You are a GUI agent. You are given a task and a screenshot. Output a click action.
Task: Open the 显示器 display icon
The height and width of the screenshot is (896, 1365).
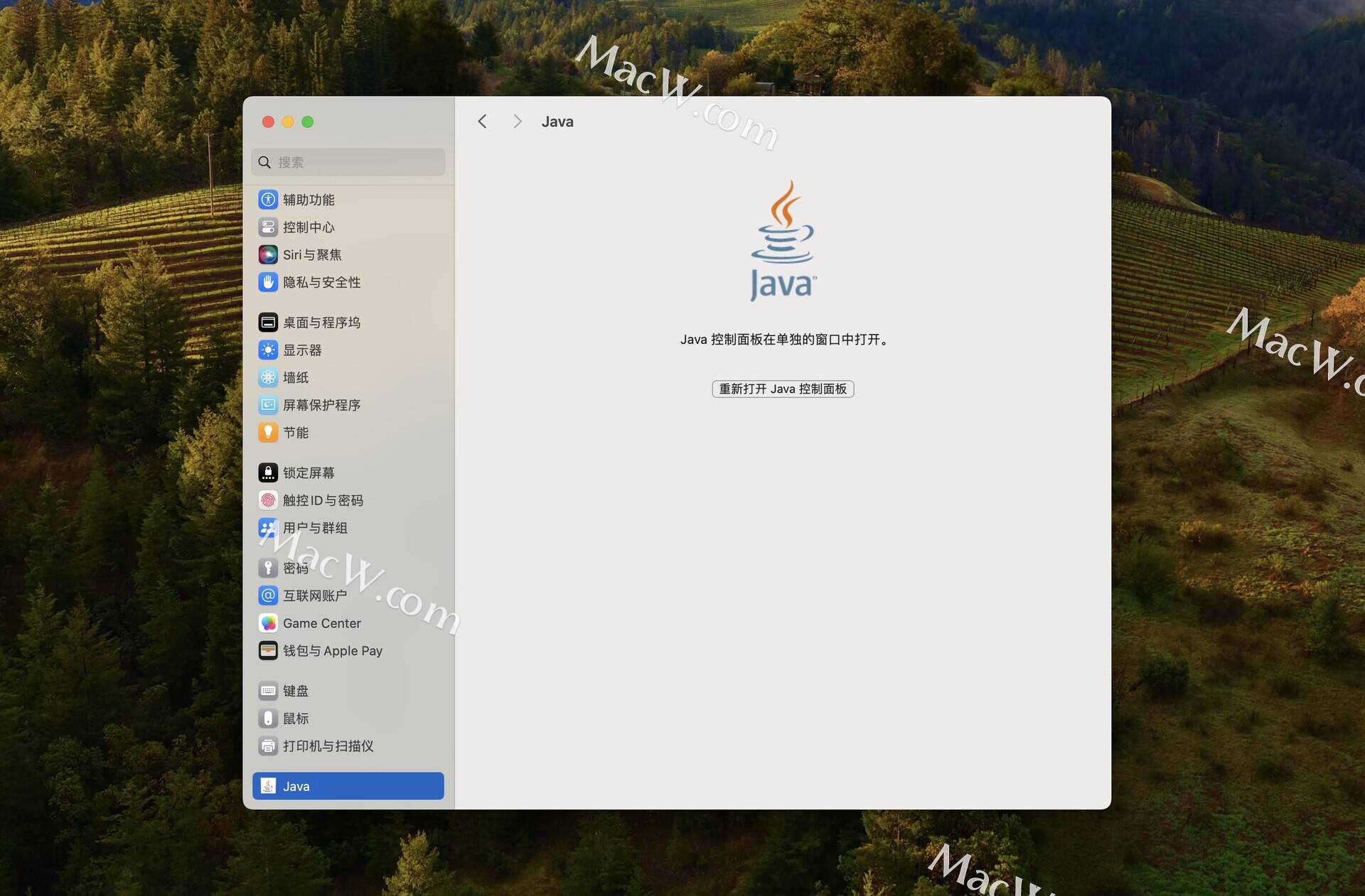pos(268,350)
